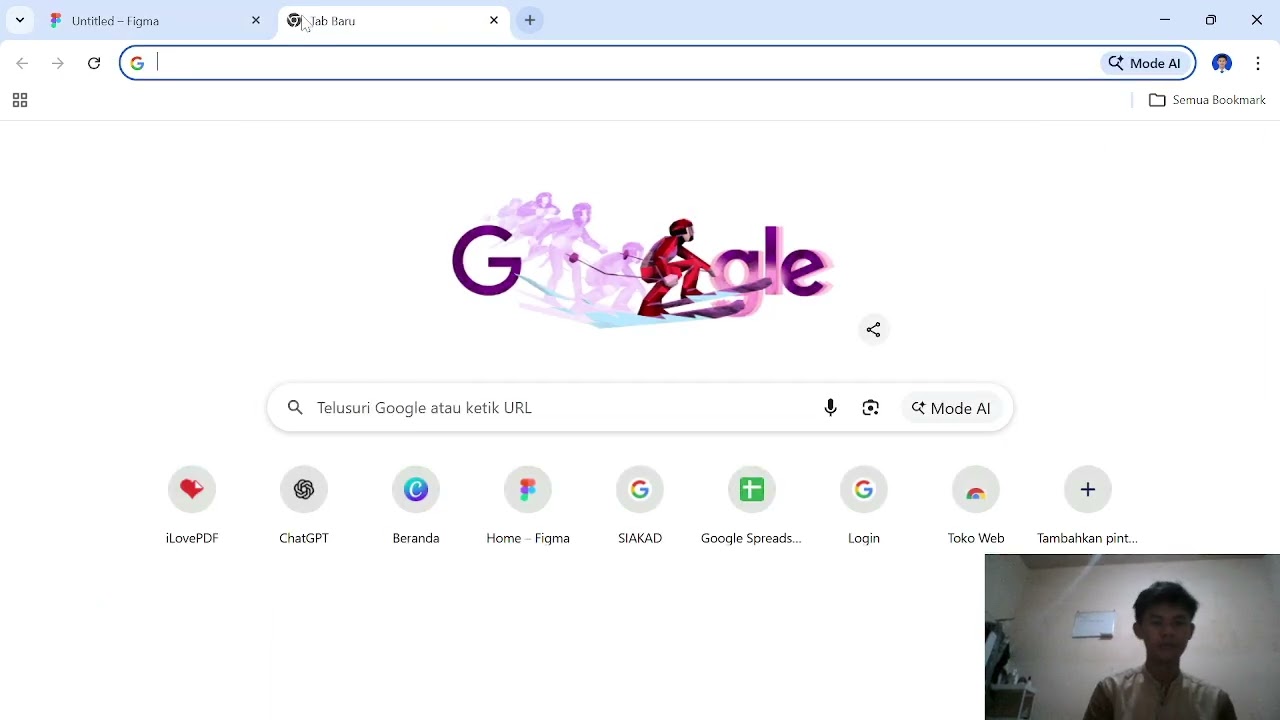Viewport: 1280px width, 720px height.
Task: Open the Chrome three-dot menu
Action: coord(1258,63)
